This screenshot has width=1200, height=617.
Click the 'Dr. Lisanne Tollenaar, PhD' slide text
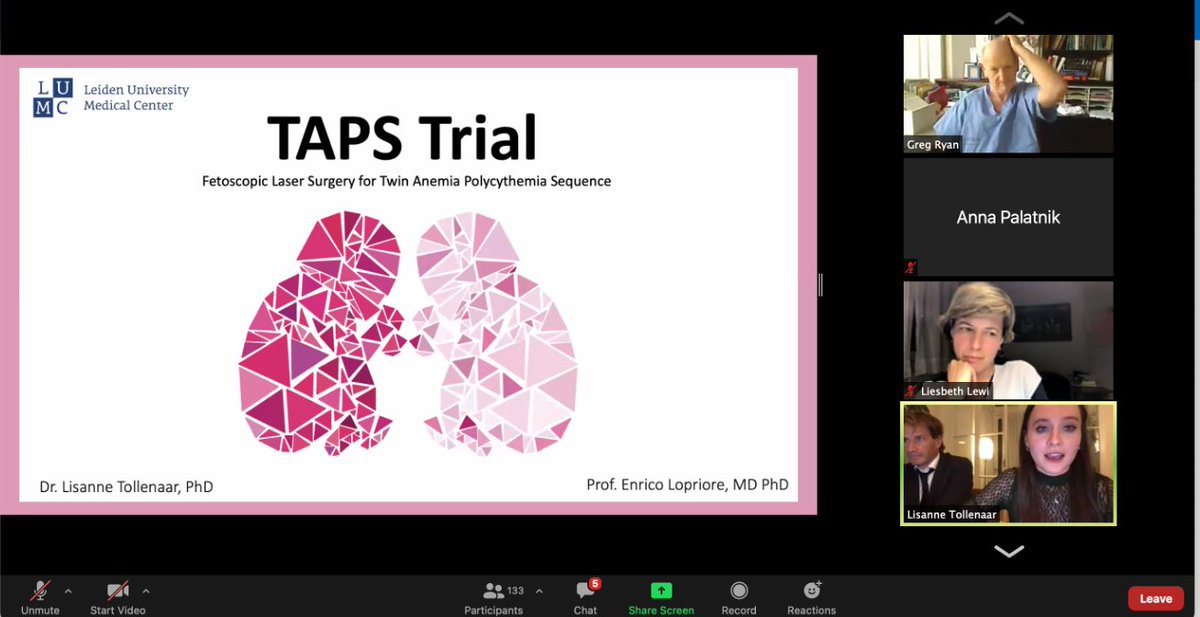coord(126,487)
